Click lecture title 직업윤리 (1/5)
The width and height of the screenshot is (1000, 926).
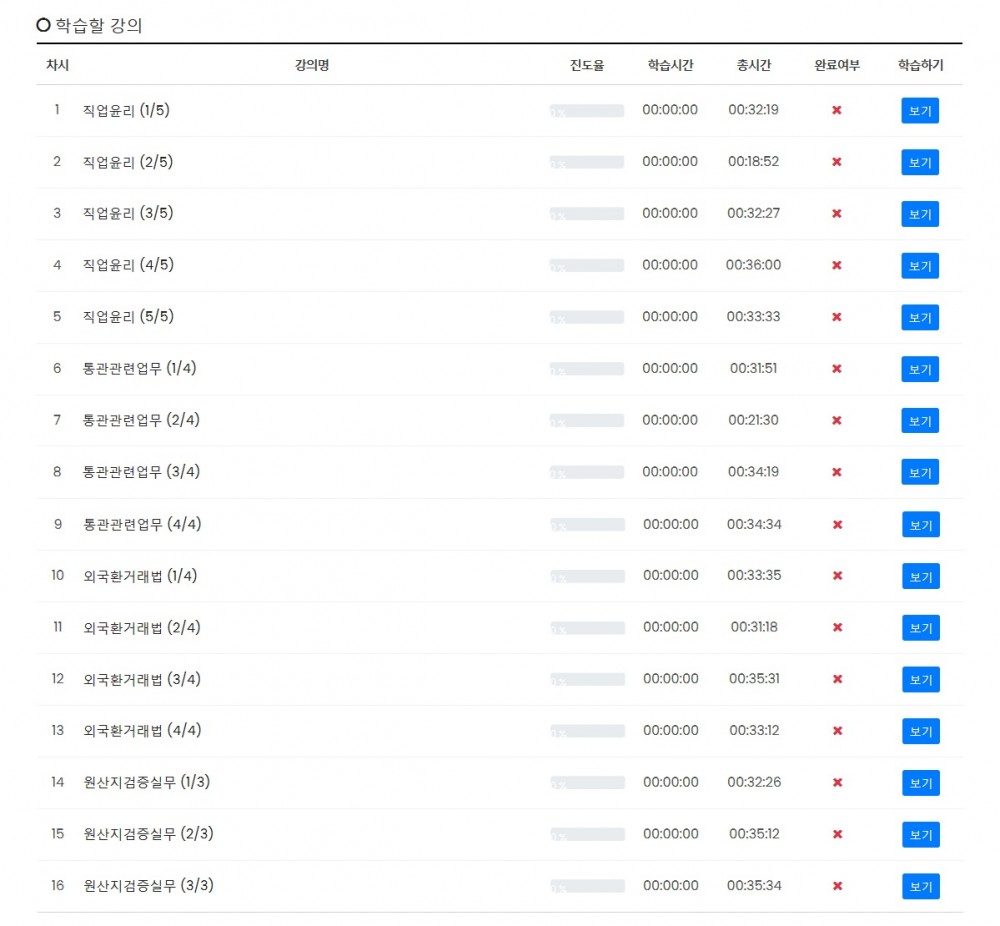(x=126, y=110)
